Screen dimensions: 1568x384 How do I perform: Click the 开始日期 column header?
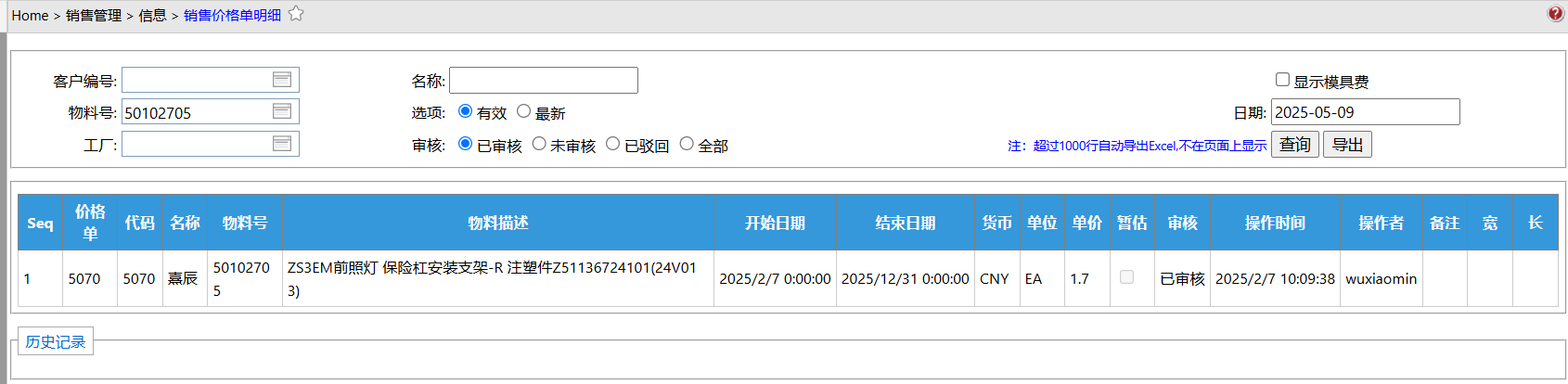[x=775, y=223]
